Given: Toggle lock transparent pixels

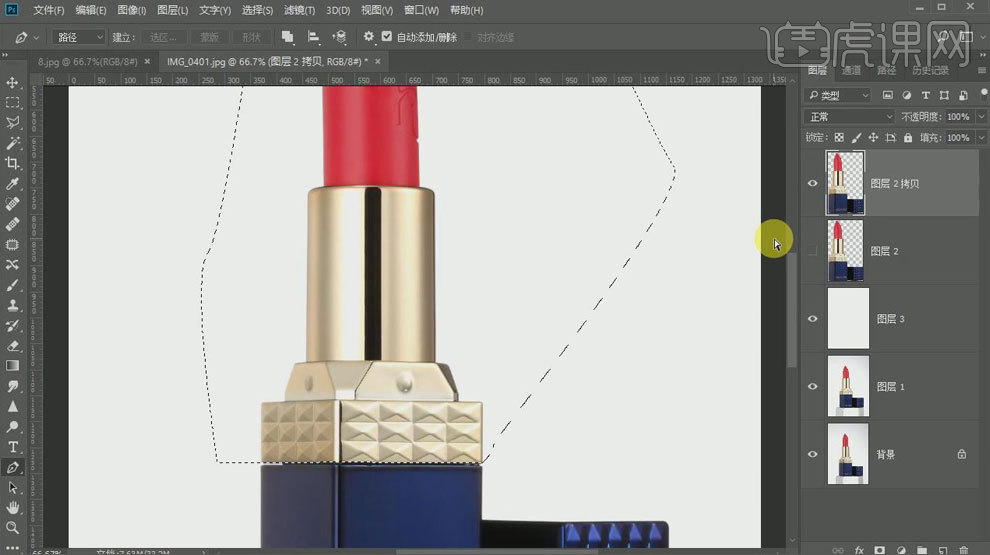Looking at the screenshot, I should point(839,137).
